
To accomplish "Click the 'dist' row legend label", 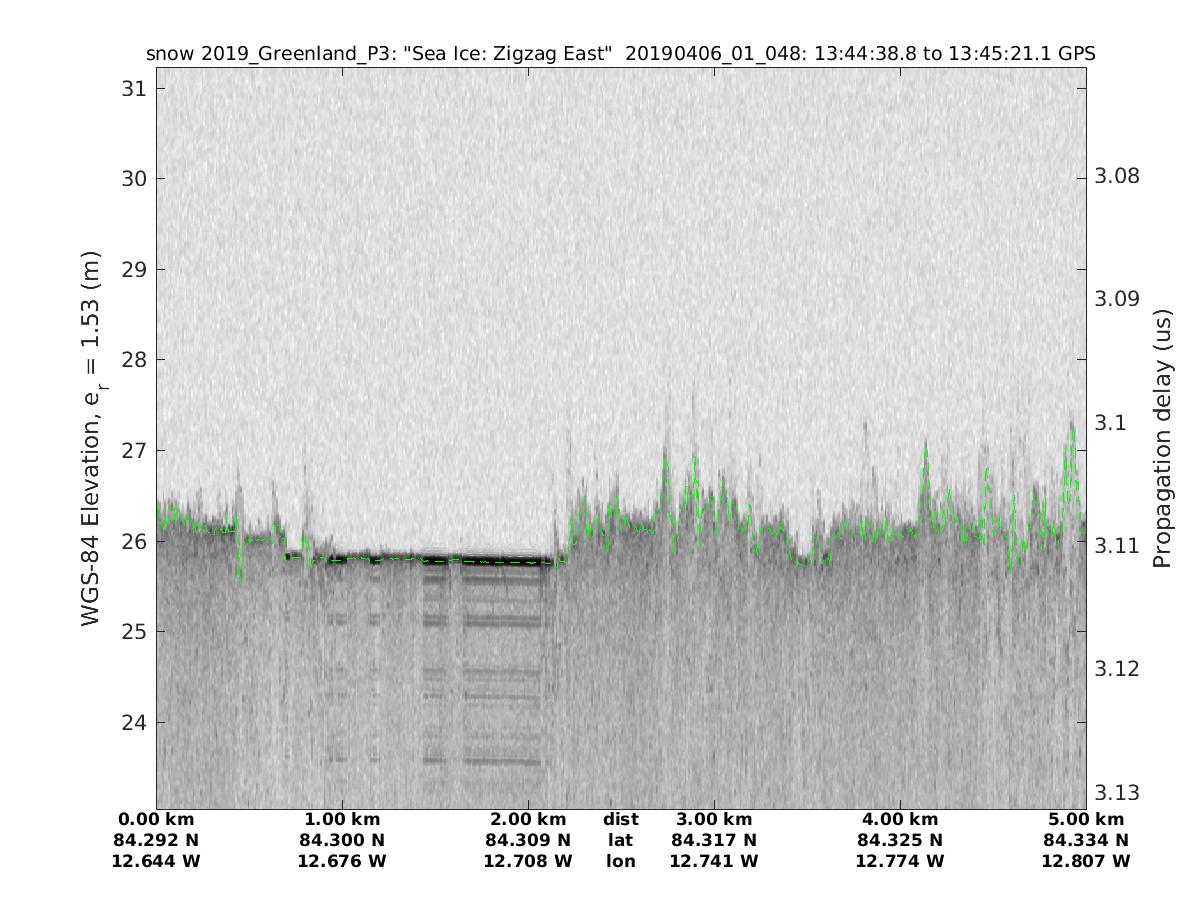I will coord(620,820).
